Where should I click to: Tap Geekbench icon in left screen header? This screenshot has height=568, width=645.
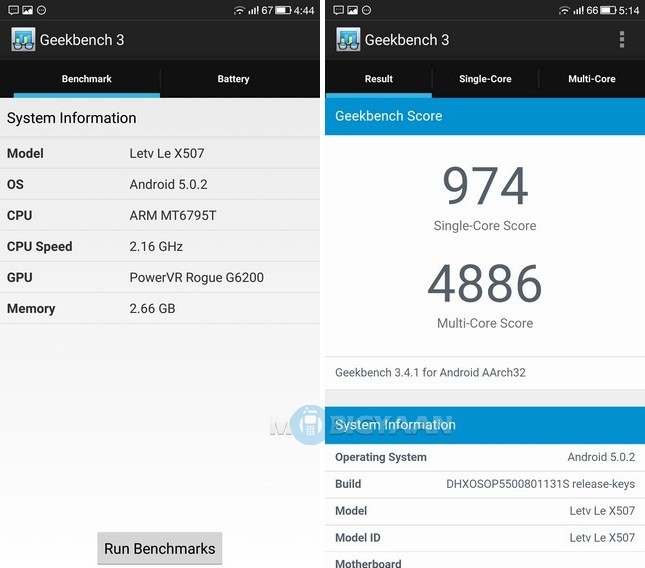click(23, 39)
